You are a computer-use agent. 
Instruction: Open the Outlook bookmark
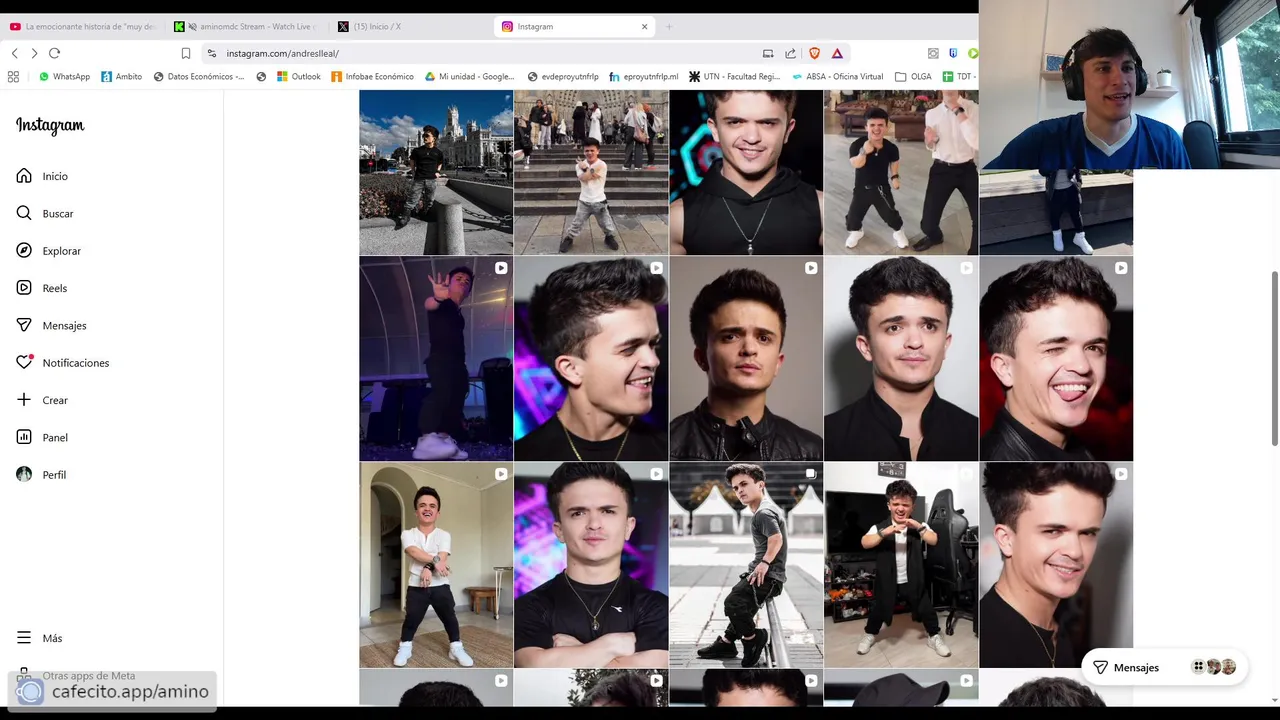coord(299,76)
